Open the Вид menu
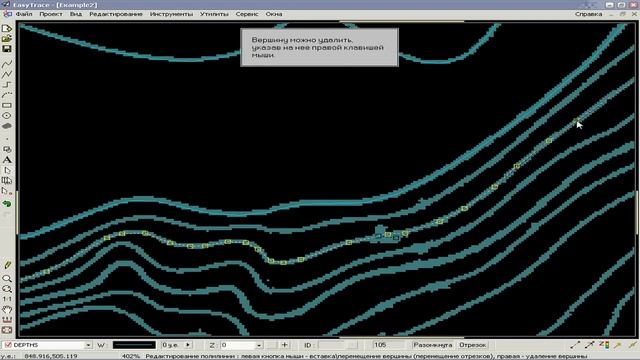Image resolution: width=640 pixels, height=360 pixels. pos(76,14)
